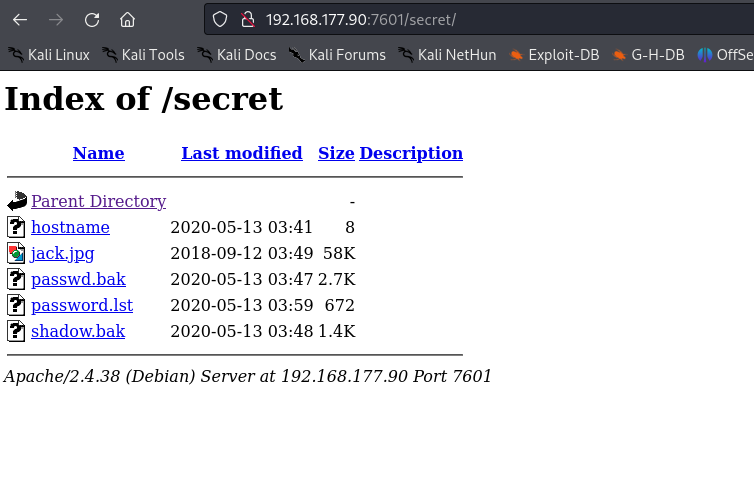This screenshot has height=481, width=754.
Task: Click the insecure connection padlock icon
Action: click(x=248, y=19)
